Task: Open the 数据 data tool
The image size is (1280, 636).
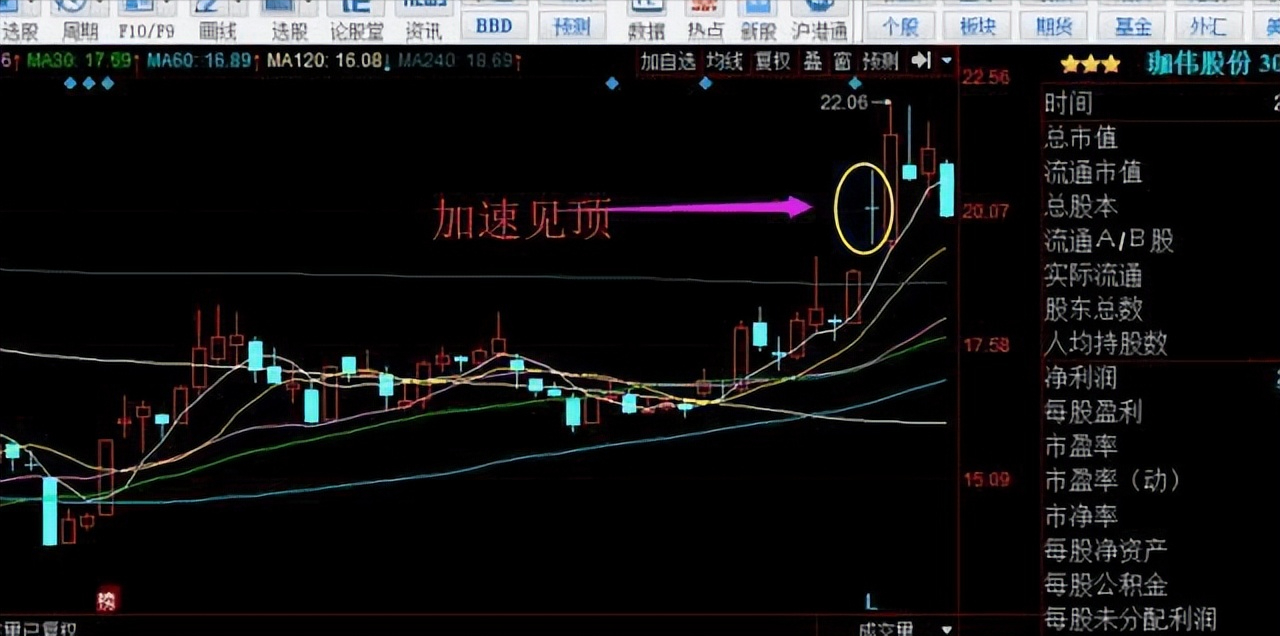Action: pyautogui.click(x=647, y=20)
